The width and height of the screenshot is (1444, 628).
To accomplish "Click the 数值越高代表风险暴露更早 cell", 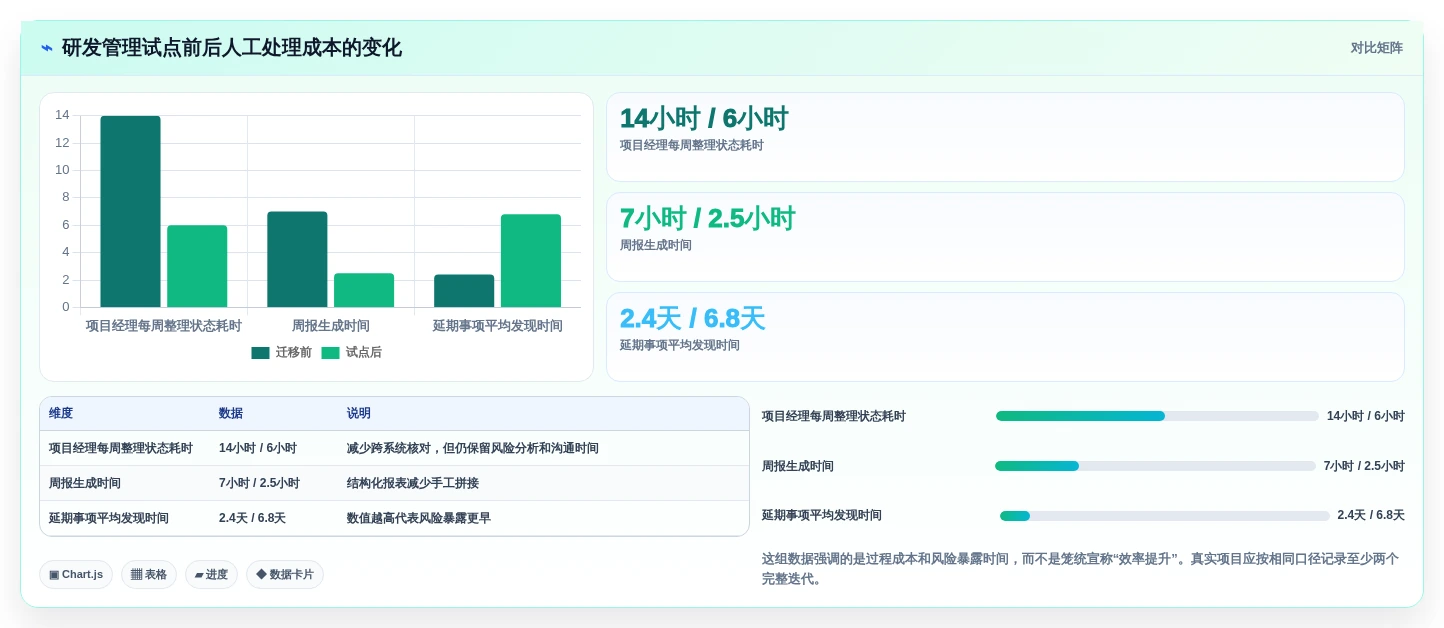I will point(419,518).
